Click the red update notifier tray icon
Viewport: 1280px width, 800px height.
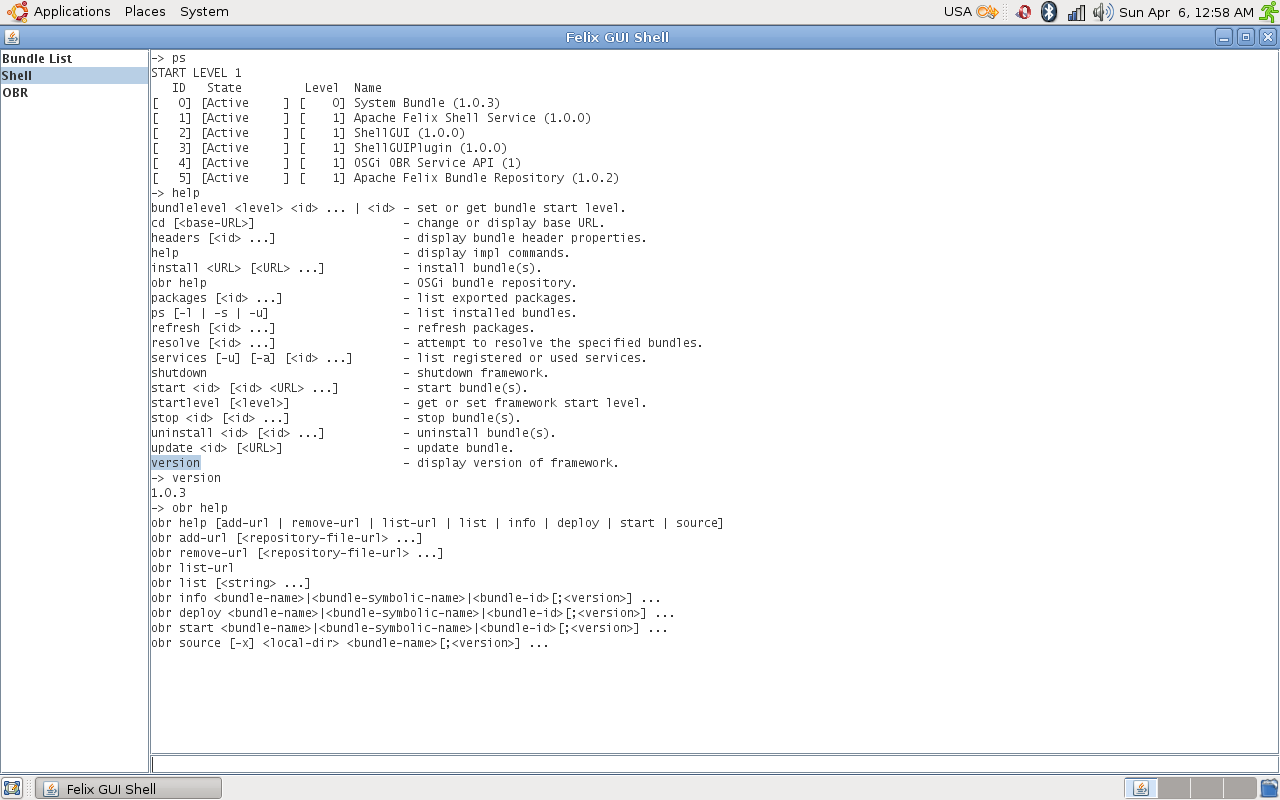coord(1023,12)
